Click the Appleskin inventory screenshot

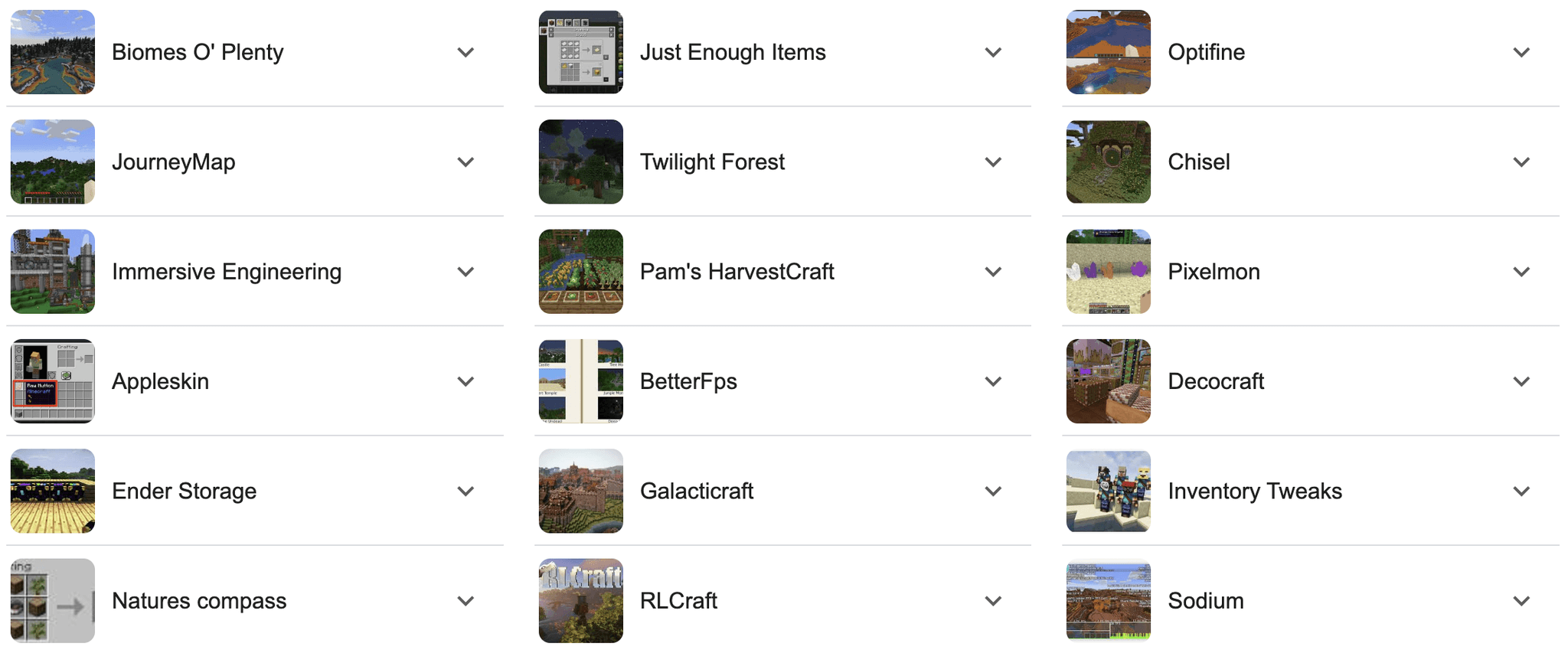click(51, 381)
